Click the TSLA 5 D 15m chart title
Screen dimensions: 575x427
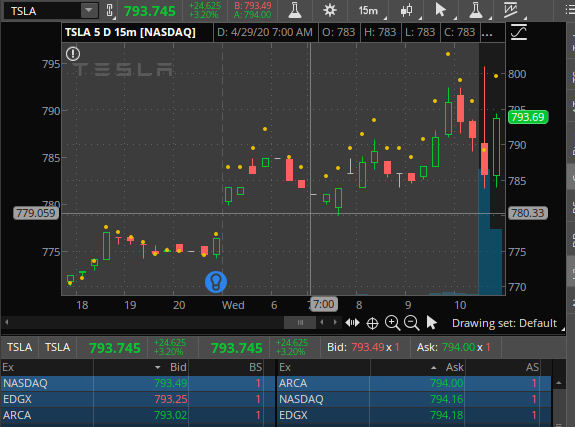[x=131, y=32]
